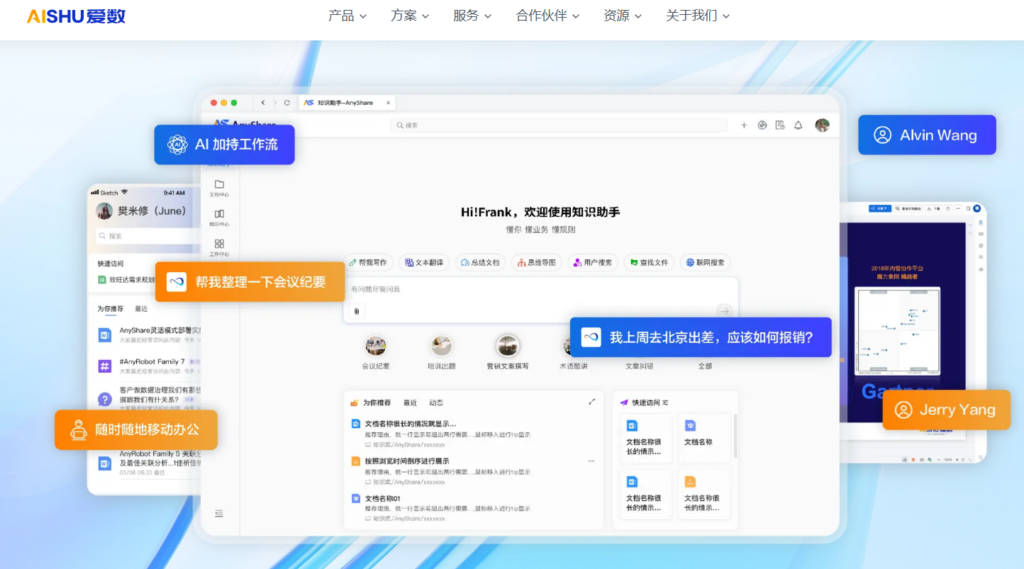The height and width of the screenshot is (569, 1024).
Task: Expand the 关于我们 navigation dropdown
Action: click(697, 16)
